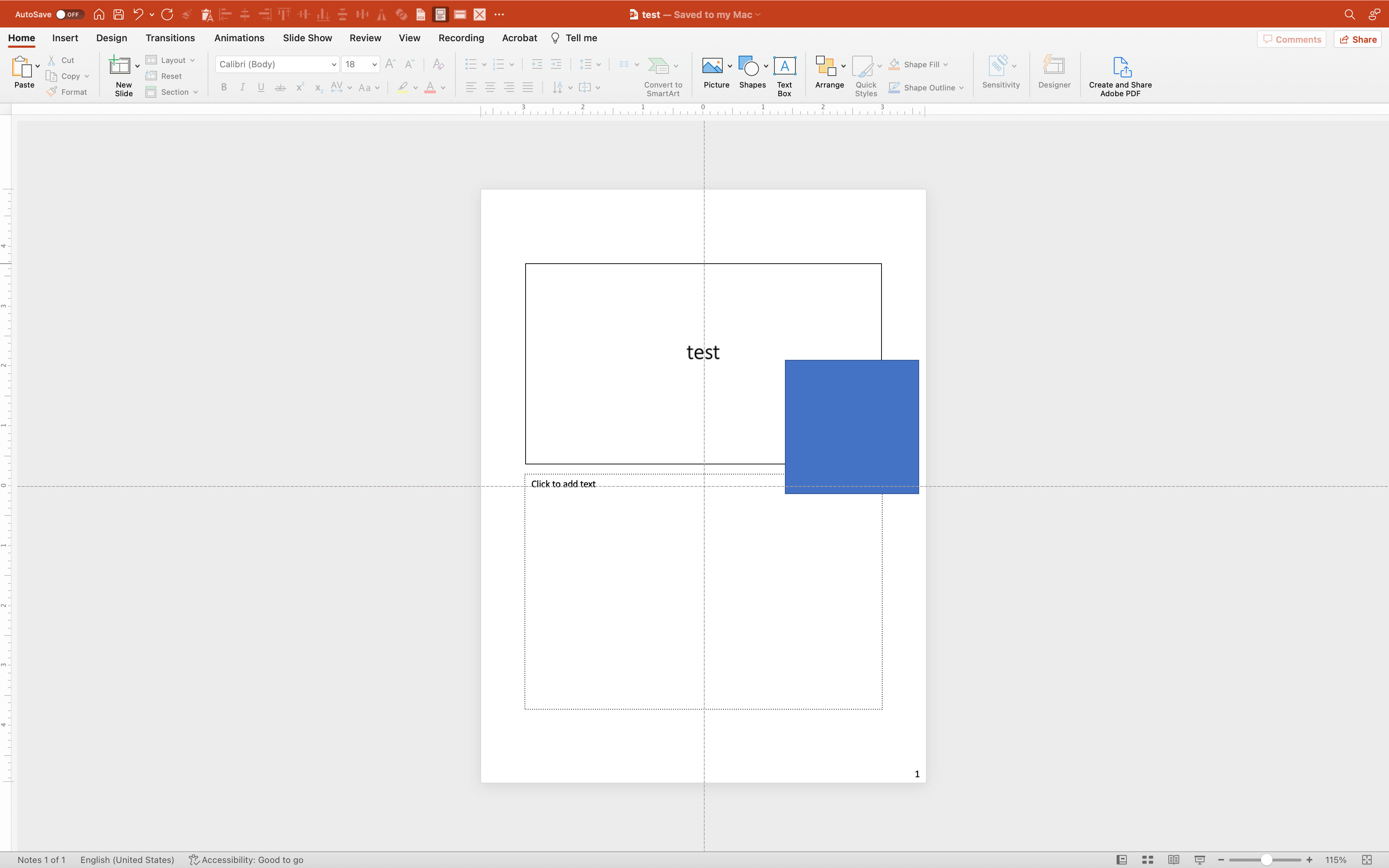Open the Transitions tab

point(170,38)
